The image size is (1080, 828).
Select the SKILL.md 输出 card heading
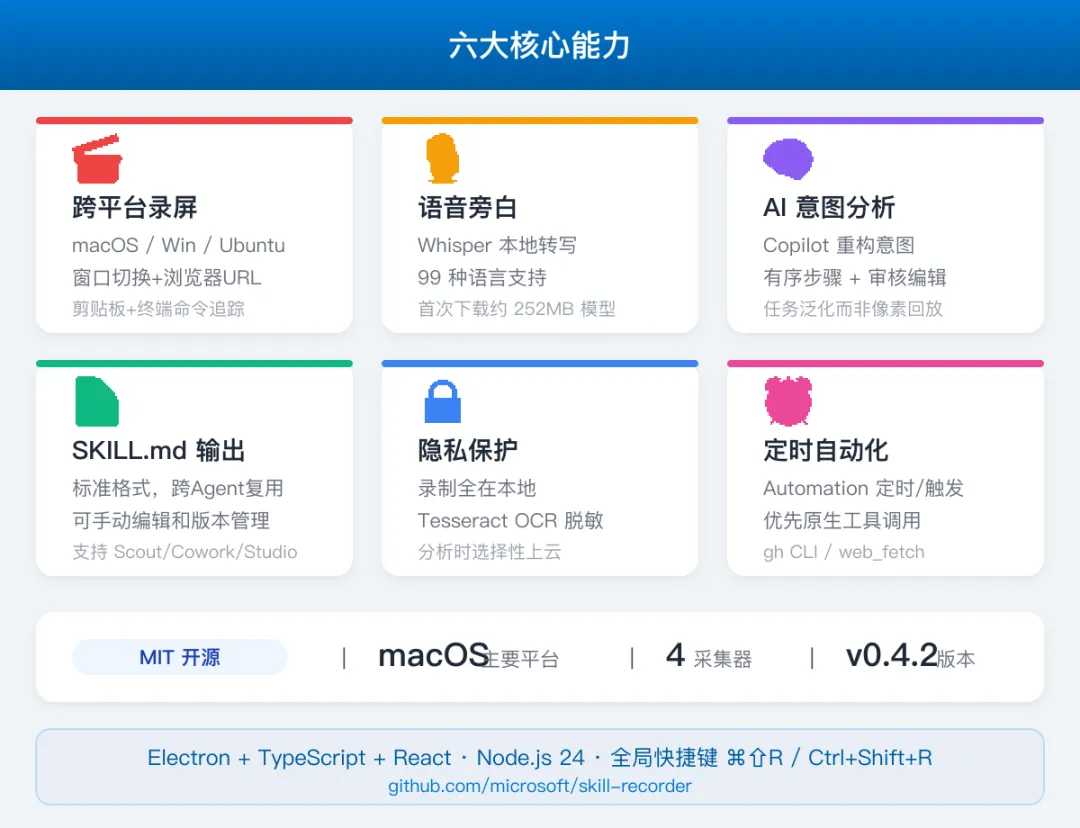coord(159,451)
